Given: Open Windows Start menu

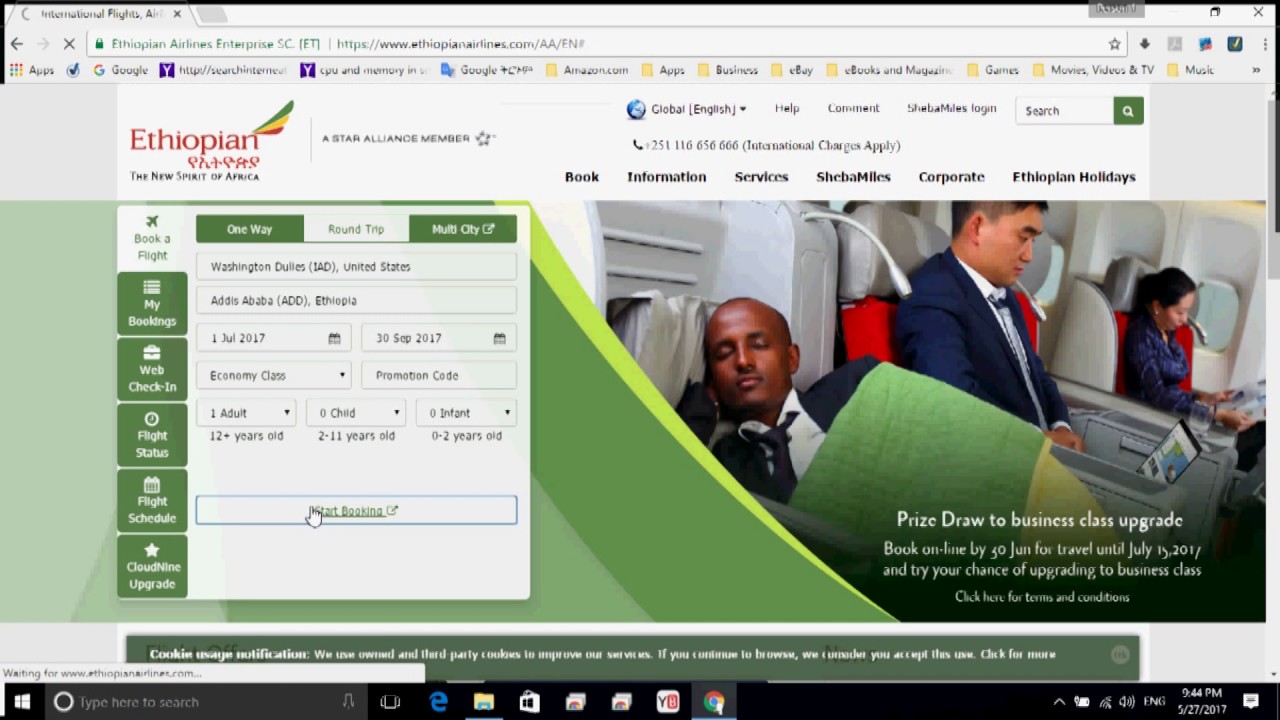Looking at the screenshot, I should click(22, 702).
